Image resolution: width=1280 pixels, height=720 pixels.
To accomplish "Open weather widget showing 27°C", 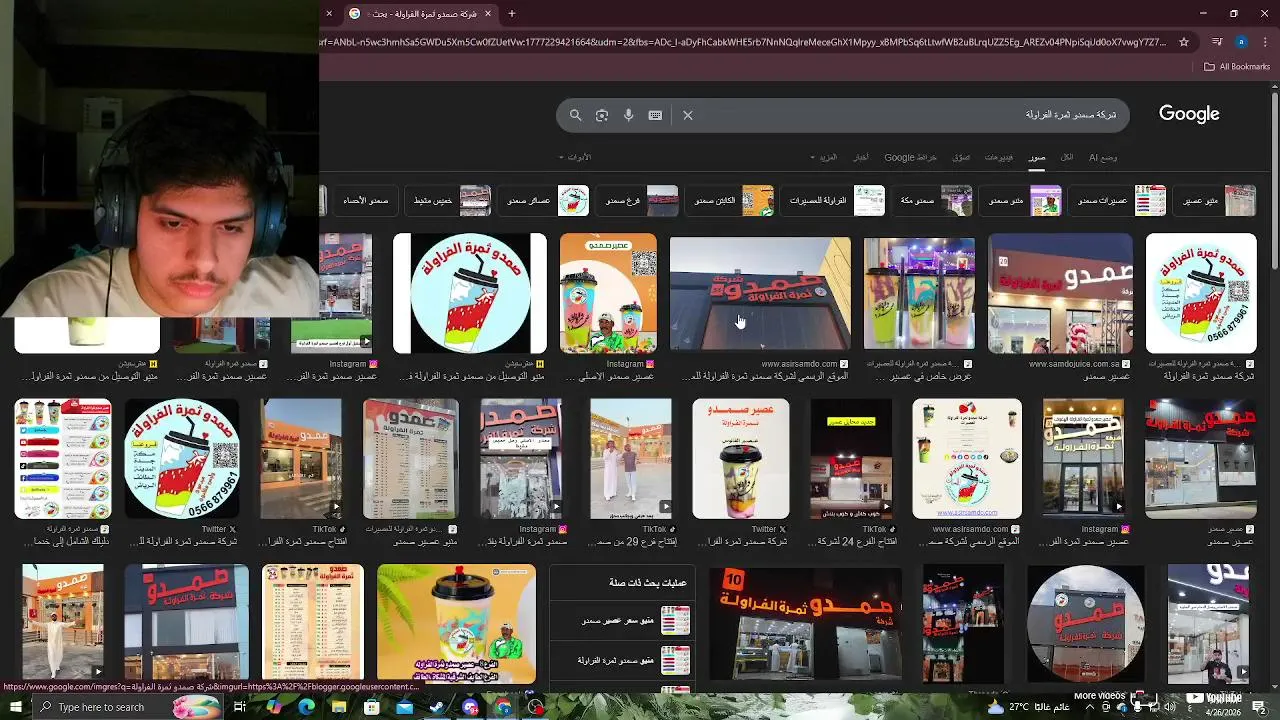I will point(1028,707).
